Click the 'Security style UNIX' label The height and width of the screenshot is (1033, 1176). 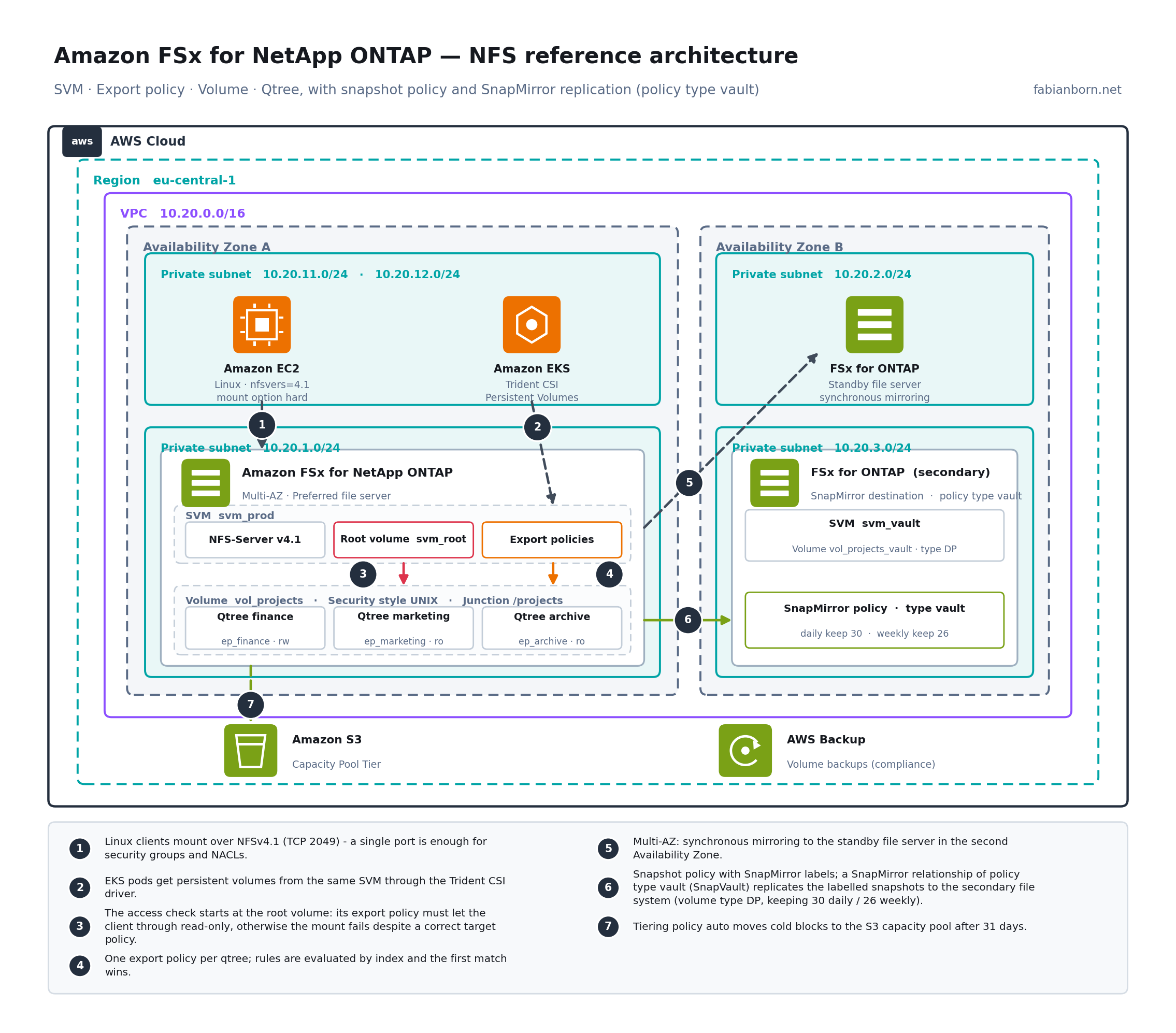pyautogui.click(x=383, y=600)
